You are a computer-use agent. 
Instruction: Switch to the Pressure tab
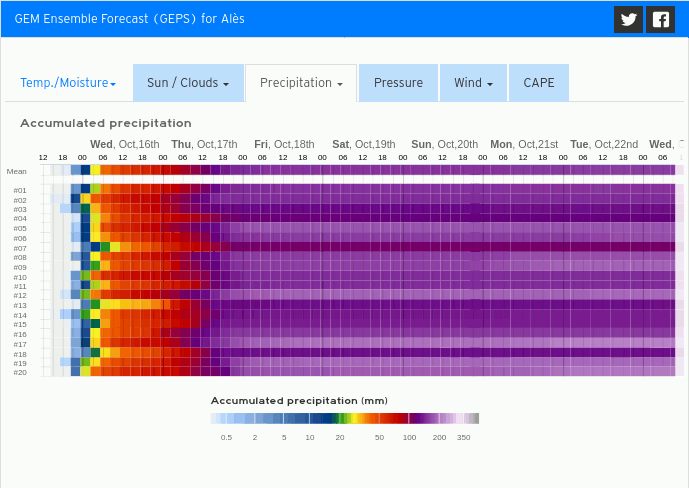pyautogui.click(x=398, y=83)
